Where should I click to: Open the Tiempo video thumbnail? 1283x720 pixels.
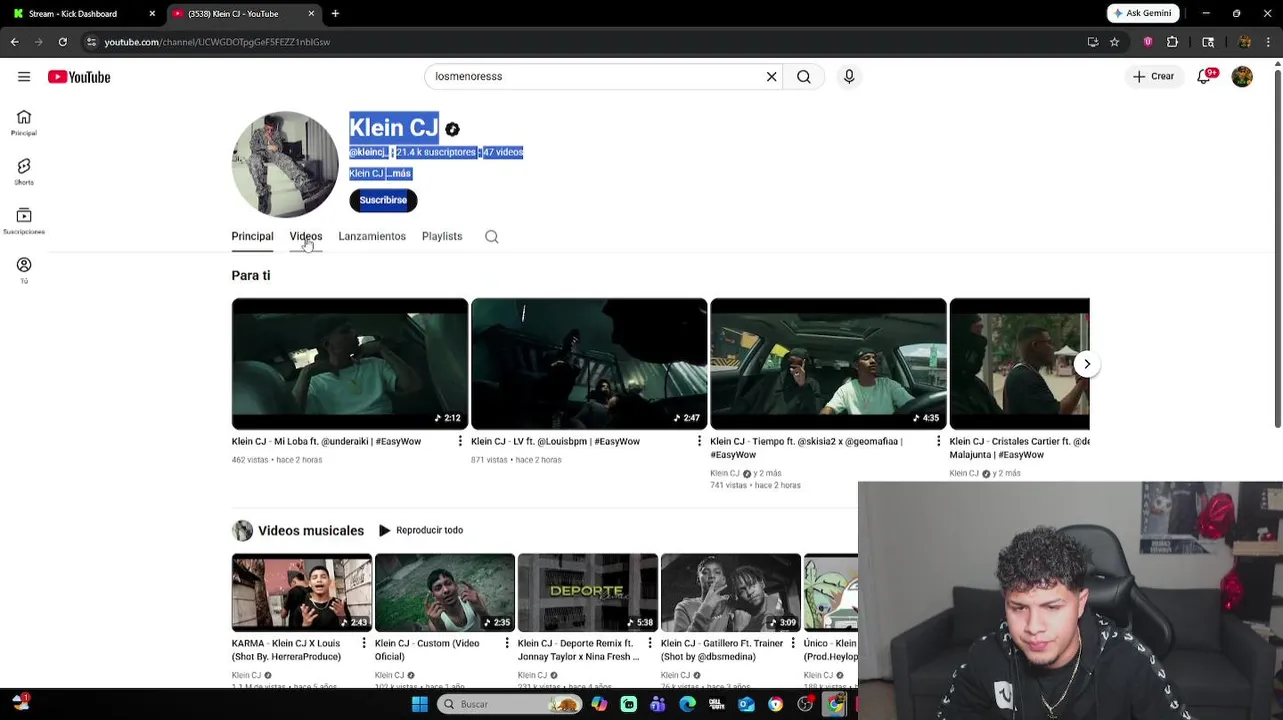[828, 364]
